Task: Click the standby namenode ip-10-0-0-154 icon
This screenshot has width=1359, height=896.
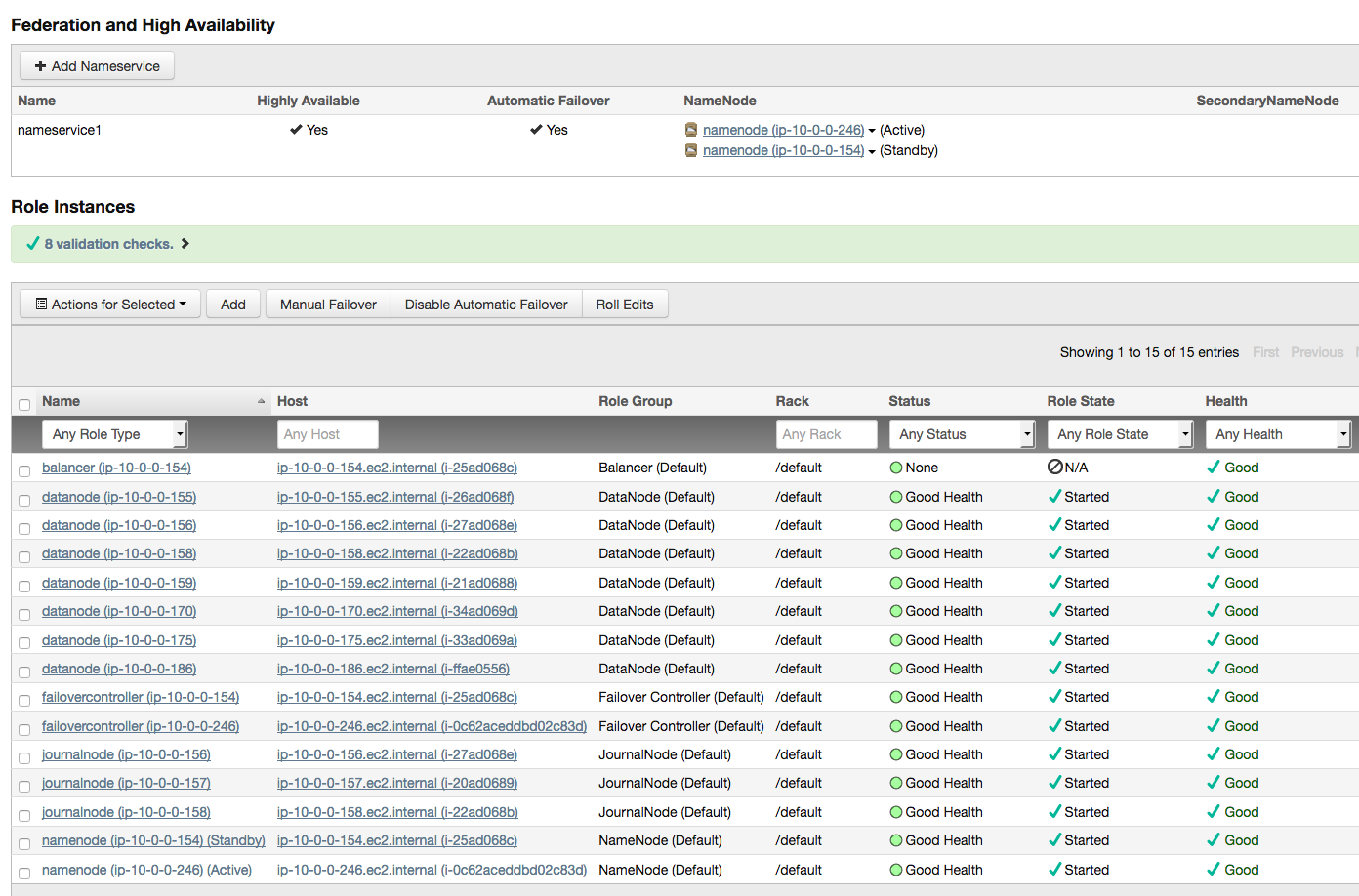Action: pos(691,150)
